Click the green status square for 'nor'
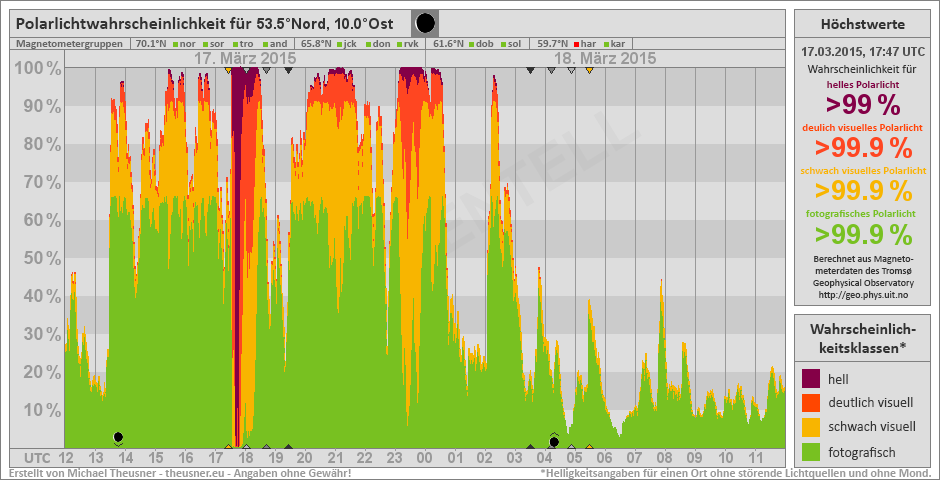The width and height of the screenshot is (940, 480). click(x=176, y=44)
